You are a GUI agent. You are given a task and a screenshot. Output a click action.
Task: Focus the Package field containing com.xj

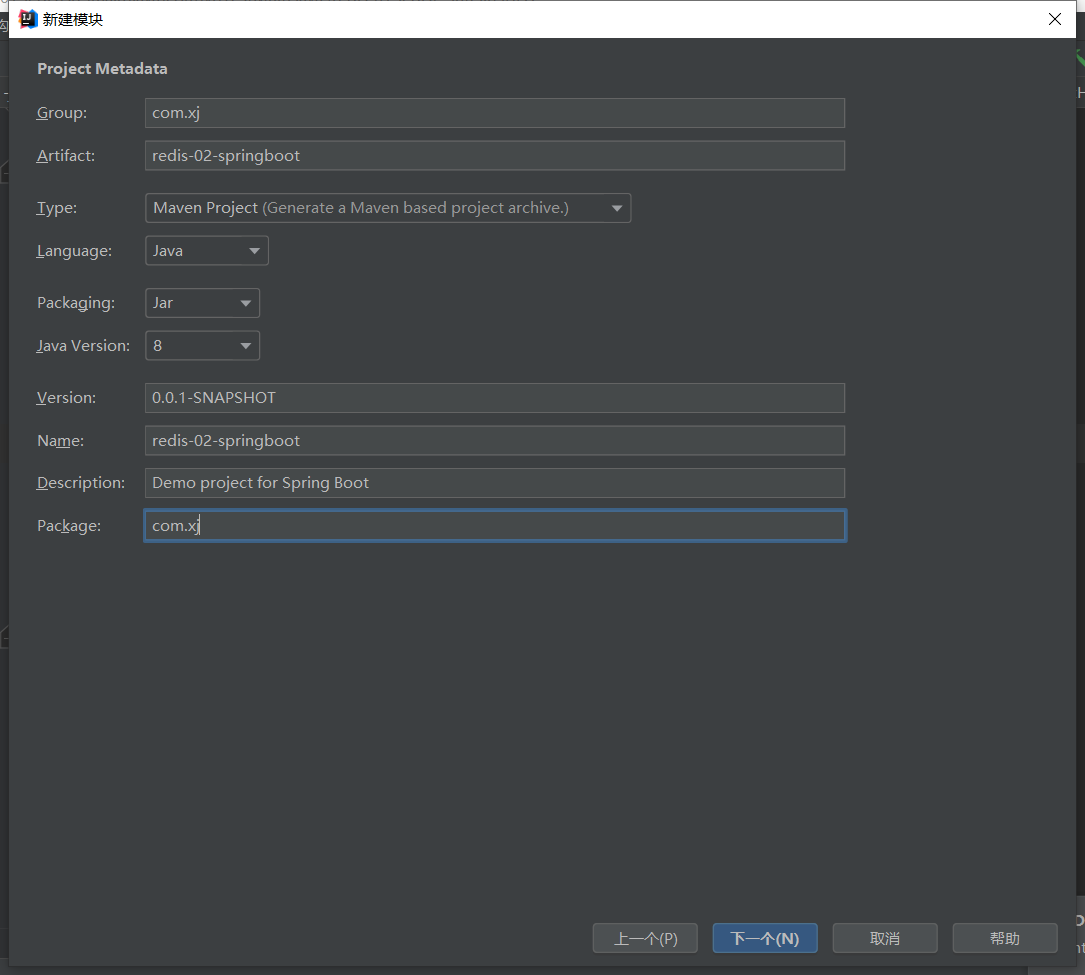coord(494,526)
